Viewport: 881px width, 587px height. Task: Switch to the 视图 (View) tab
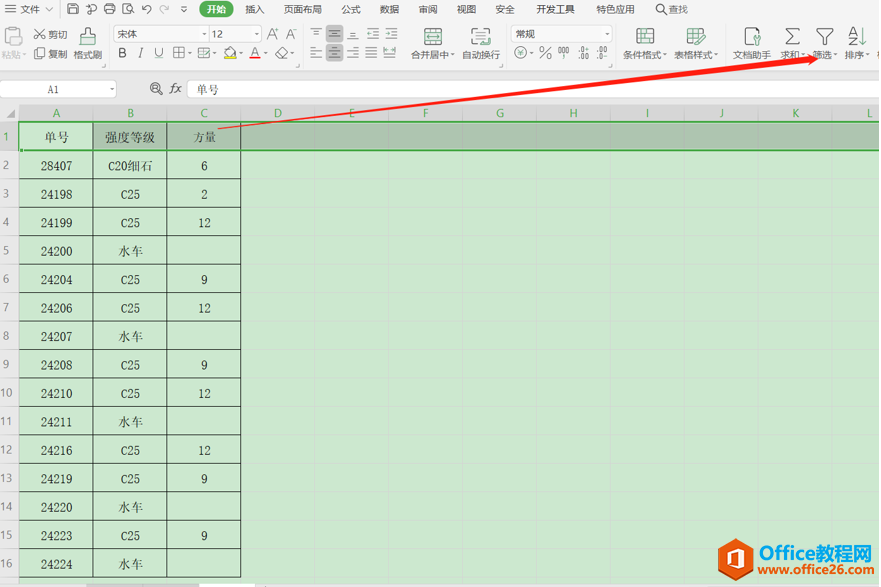tap(466, 9)
